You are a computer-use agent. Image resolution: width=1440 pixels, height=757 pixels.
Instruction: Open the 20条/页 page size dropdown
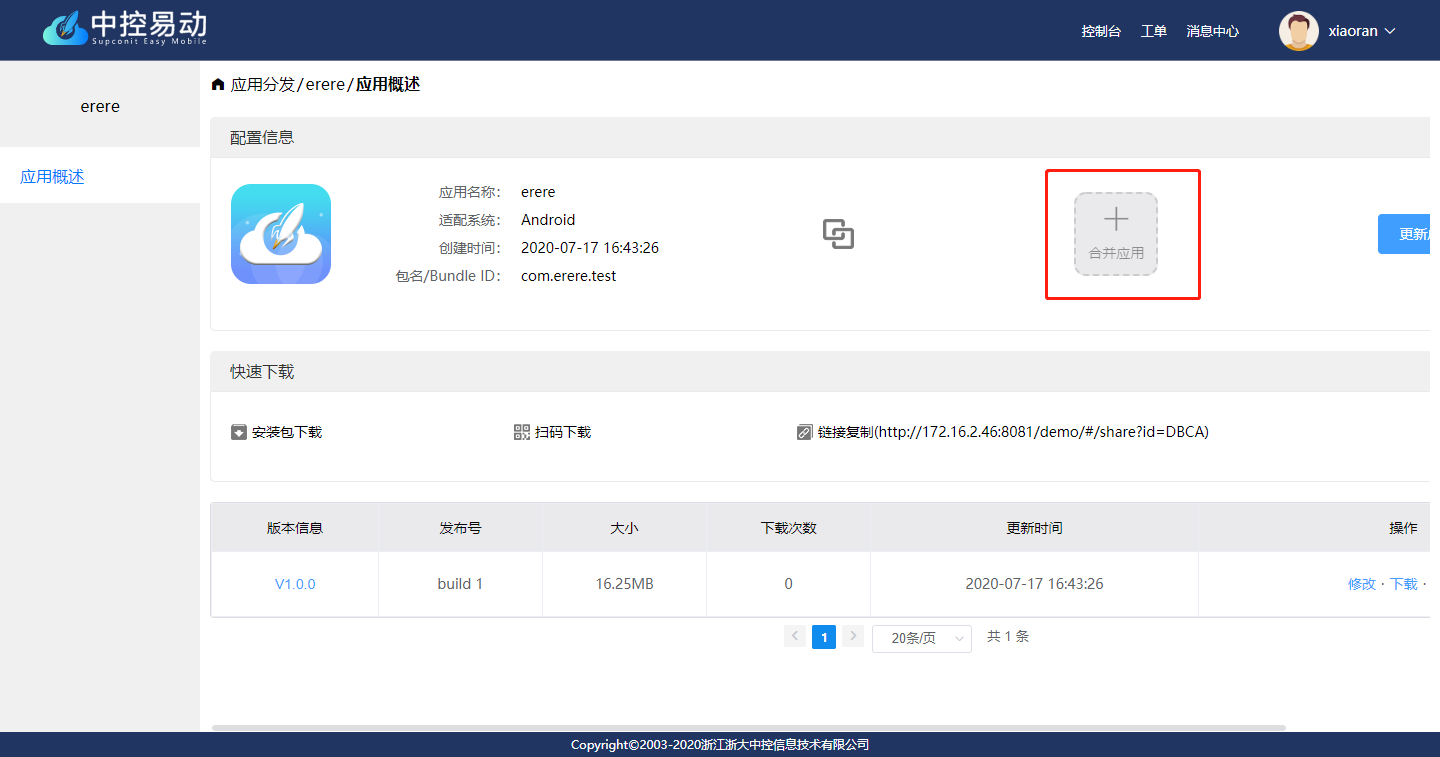pyautogui.click(x=922, y=638)
